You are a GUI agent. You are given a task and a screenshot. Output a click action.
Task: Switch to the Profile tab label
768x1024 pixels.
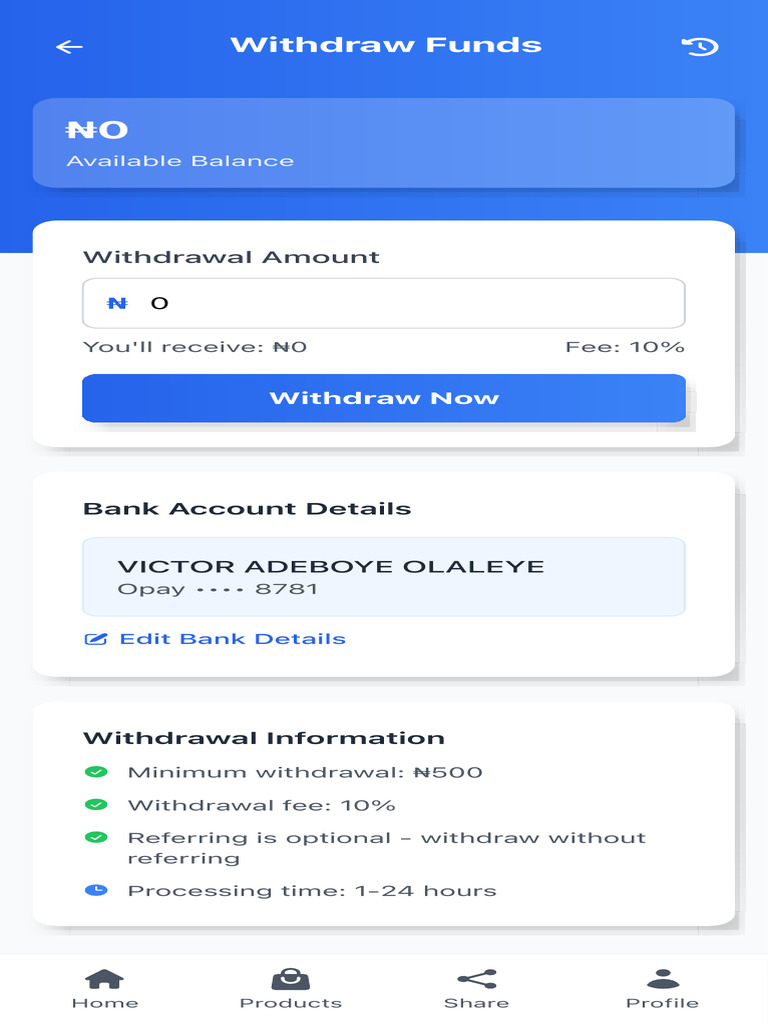pyautogui.click(x=662, y=1003)
